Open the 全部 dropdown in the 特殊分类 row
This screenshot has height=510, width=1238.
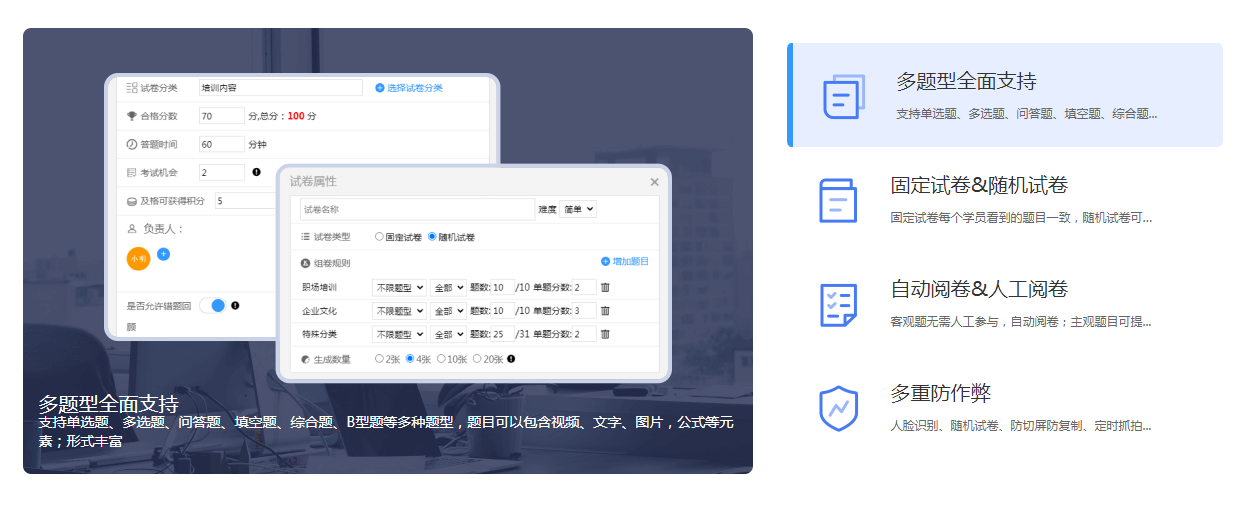tap(448, 335)
